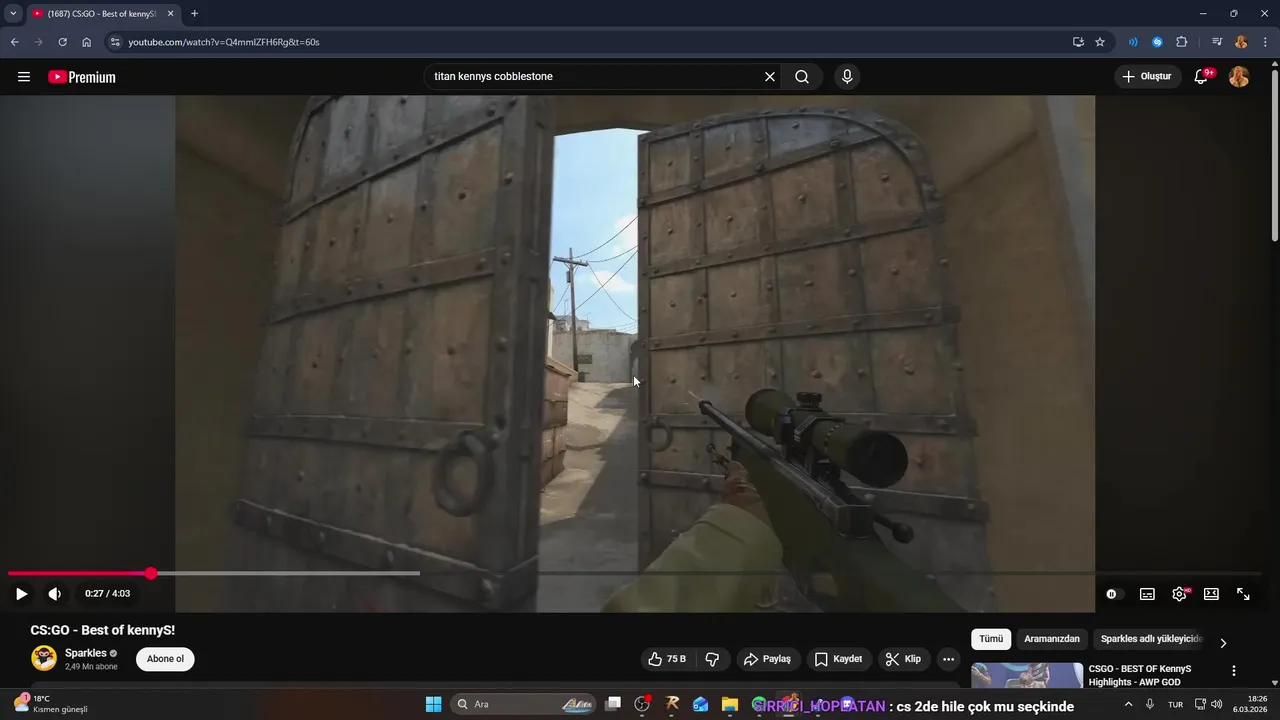
Task: Open the Sparkles channel name link
Action: tap(86, 653)
